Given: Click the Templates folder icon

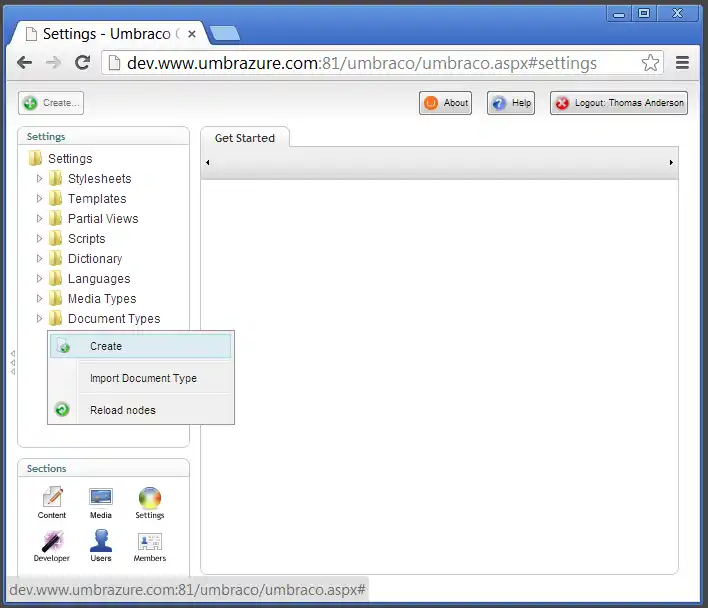Looking at the screenshot, I should pyautogui.click(x=56, y=198).
